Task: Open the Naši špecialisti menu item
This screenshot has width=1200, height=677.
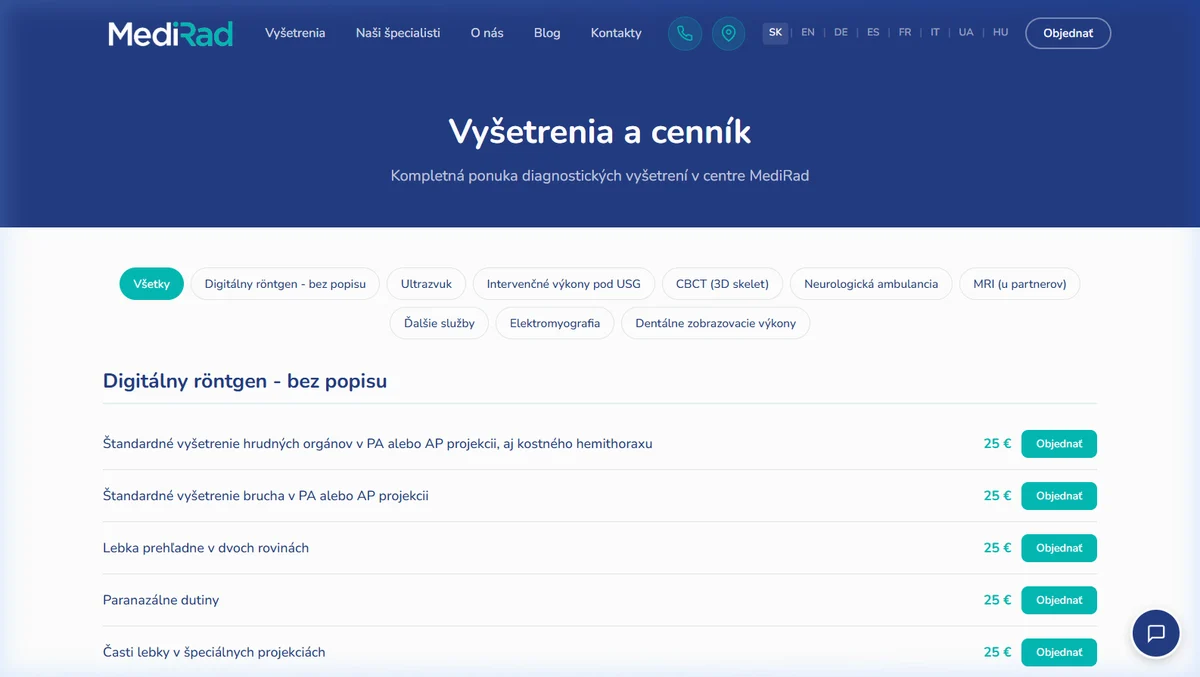Action: [398, 33]
